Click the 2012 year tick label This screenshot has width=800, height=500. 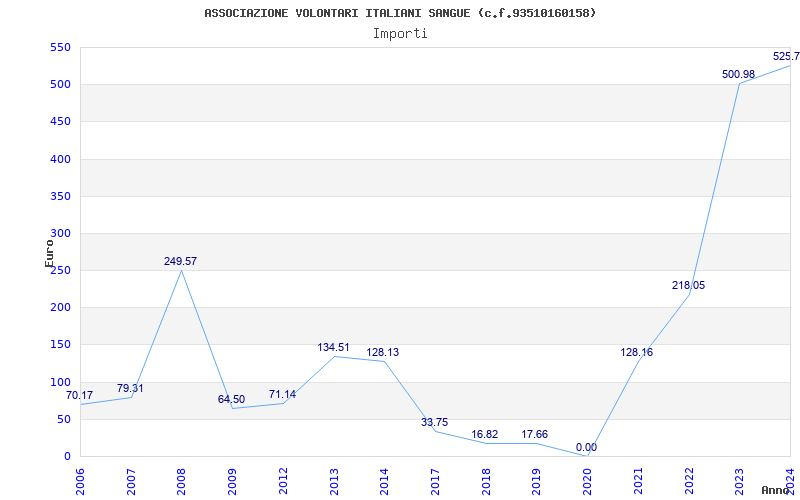pyautogui.click(x=283, y=481)
